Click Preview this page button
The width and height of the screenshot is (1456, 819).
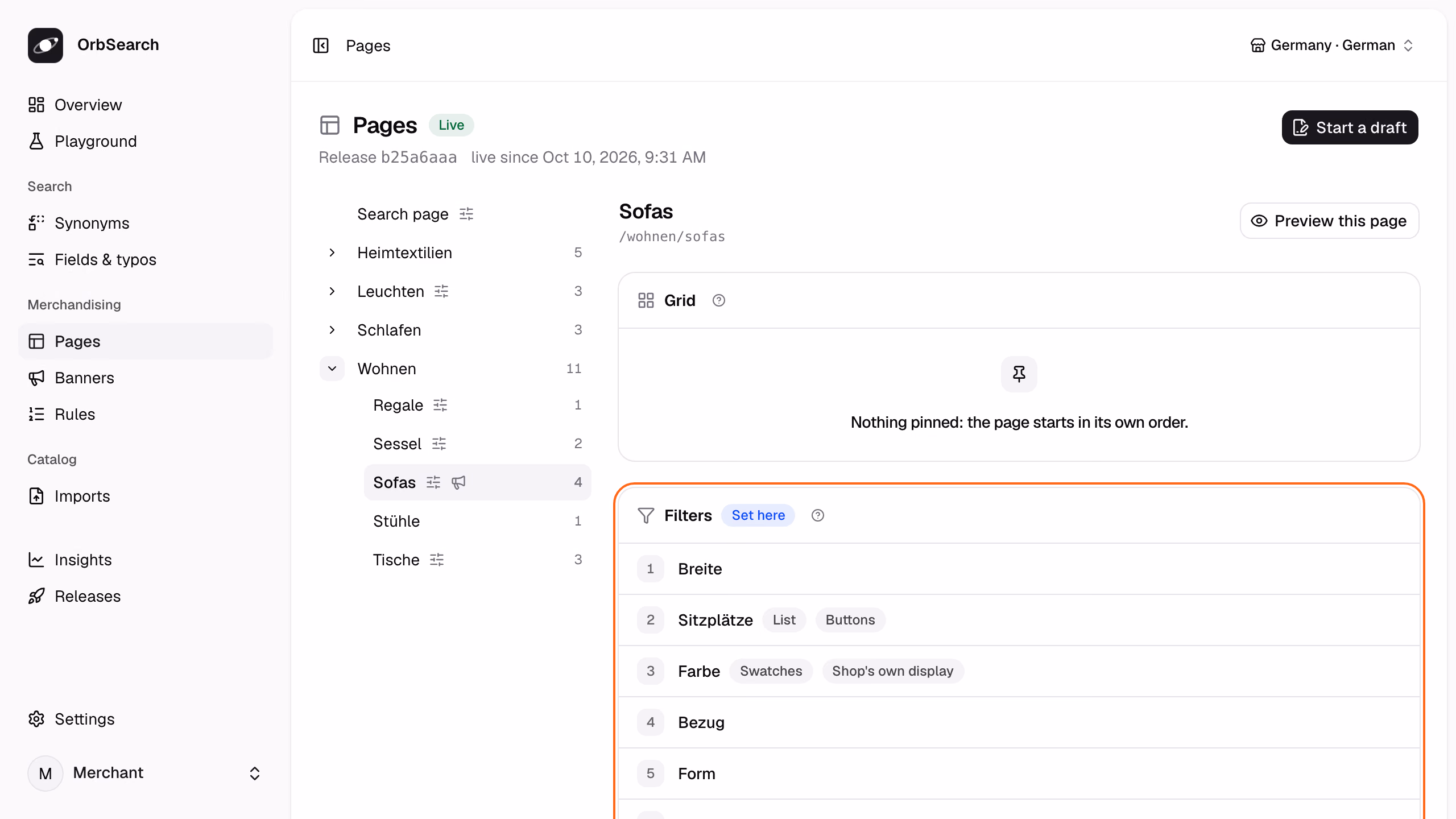(1329, 221)
